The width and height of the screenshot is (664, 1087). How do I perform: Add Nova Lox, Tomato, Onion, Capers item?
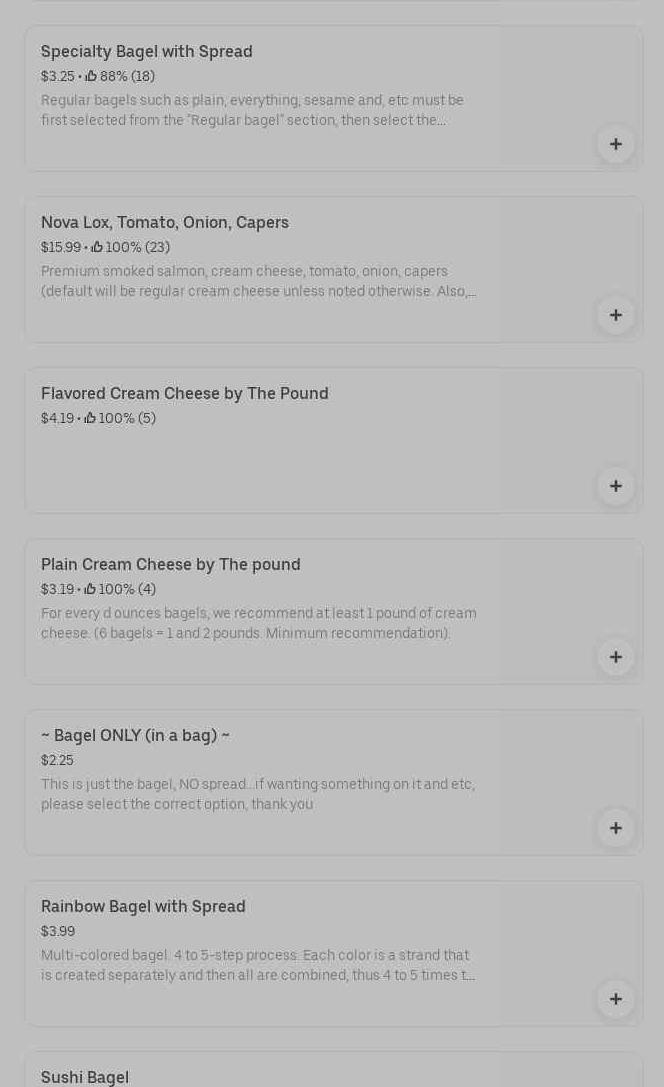click(615, 315)
